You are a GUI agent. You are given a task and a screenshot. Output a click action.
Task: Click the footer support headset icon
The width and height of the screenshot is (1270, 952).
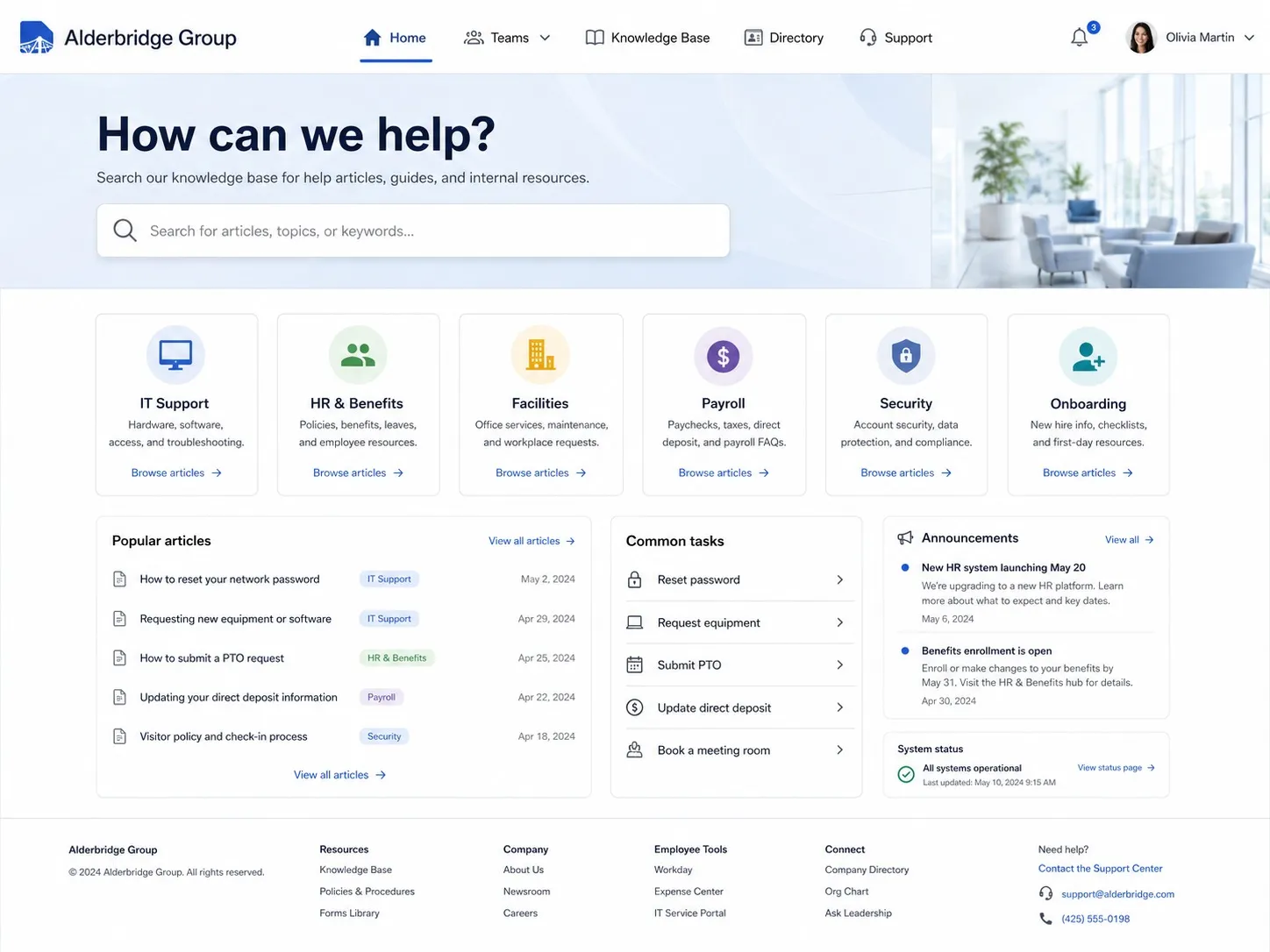point(1045,893)
